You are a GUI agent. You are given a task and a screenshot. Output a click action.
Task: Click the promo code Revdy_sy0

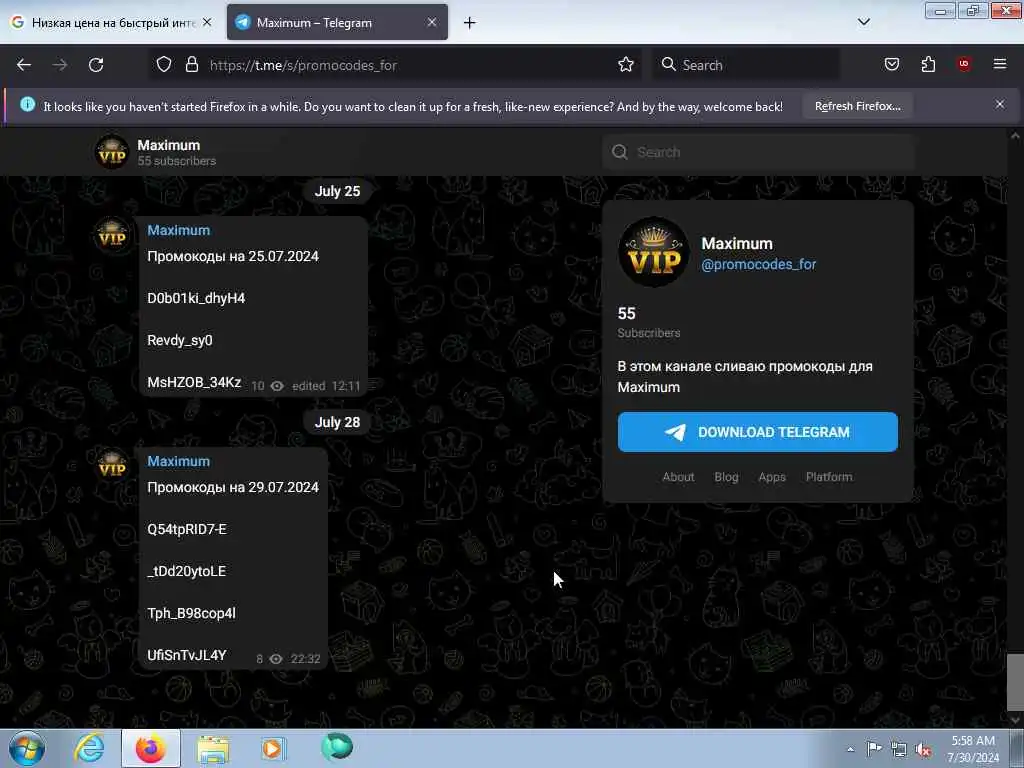pyautogui.click(x=180, y=341)
